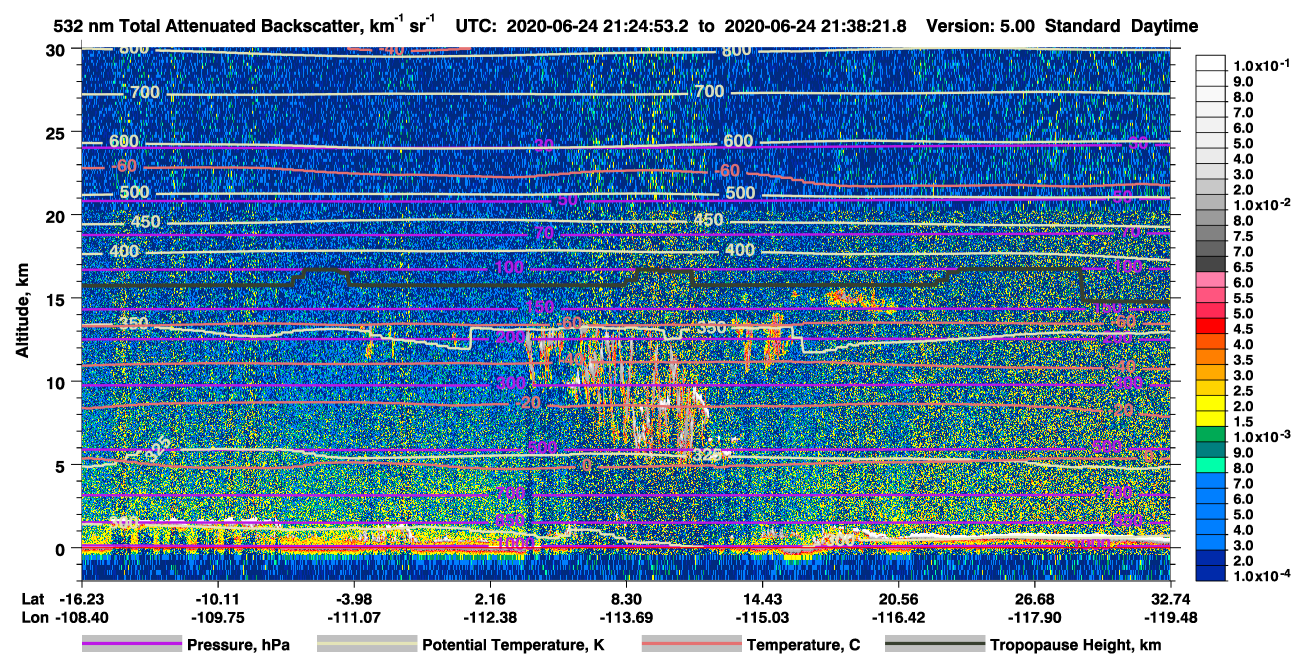
Task: Click longitude value '-108.40'
Action: [x=81, y=617]
